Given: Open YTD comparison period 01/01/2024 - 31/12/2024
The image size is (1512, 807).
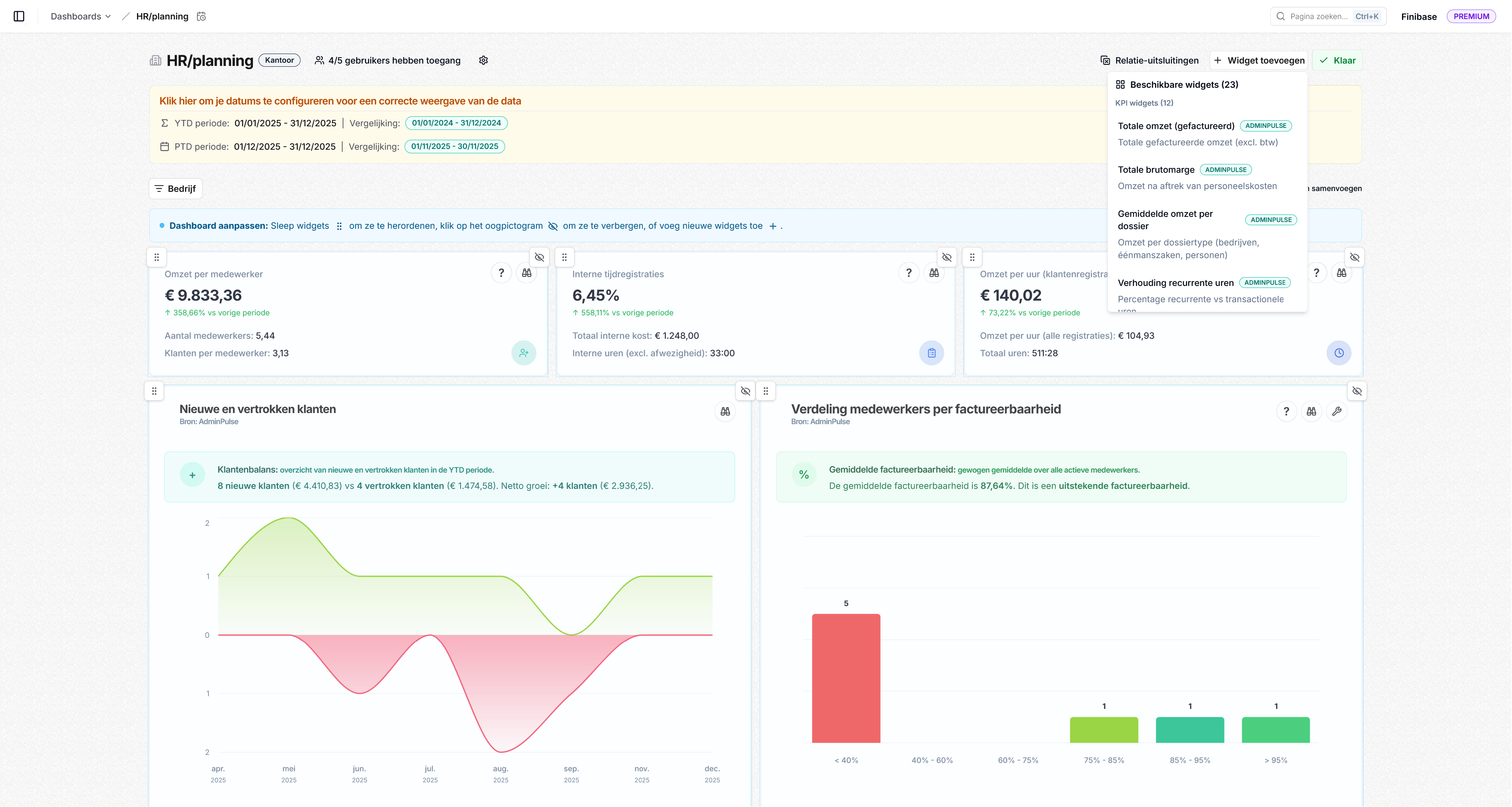Looking at the screenshot, I should [456, 123].
